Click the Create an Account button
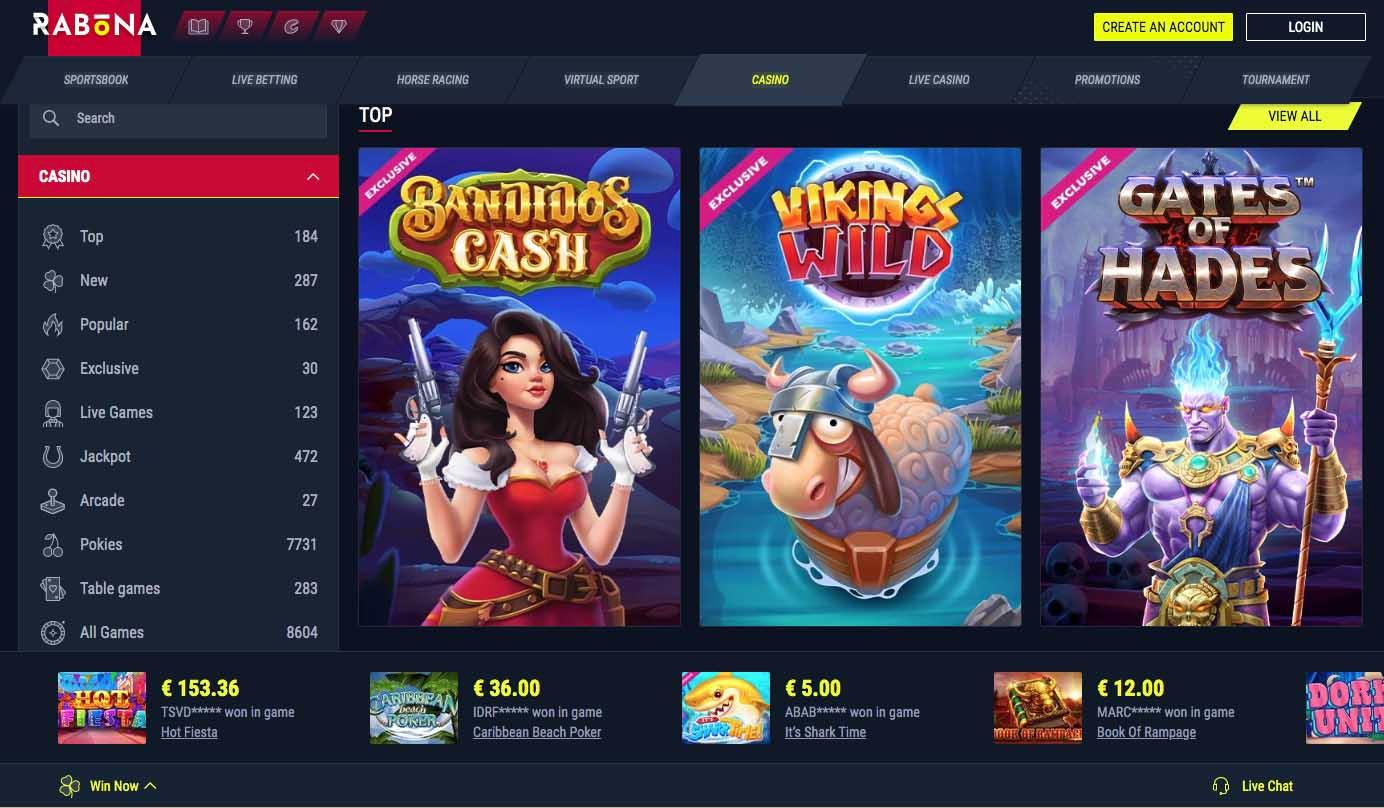The height and width of the screenshot is (808, 1384). point(1163,27)
